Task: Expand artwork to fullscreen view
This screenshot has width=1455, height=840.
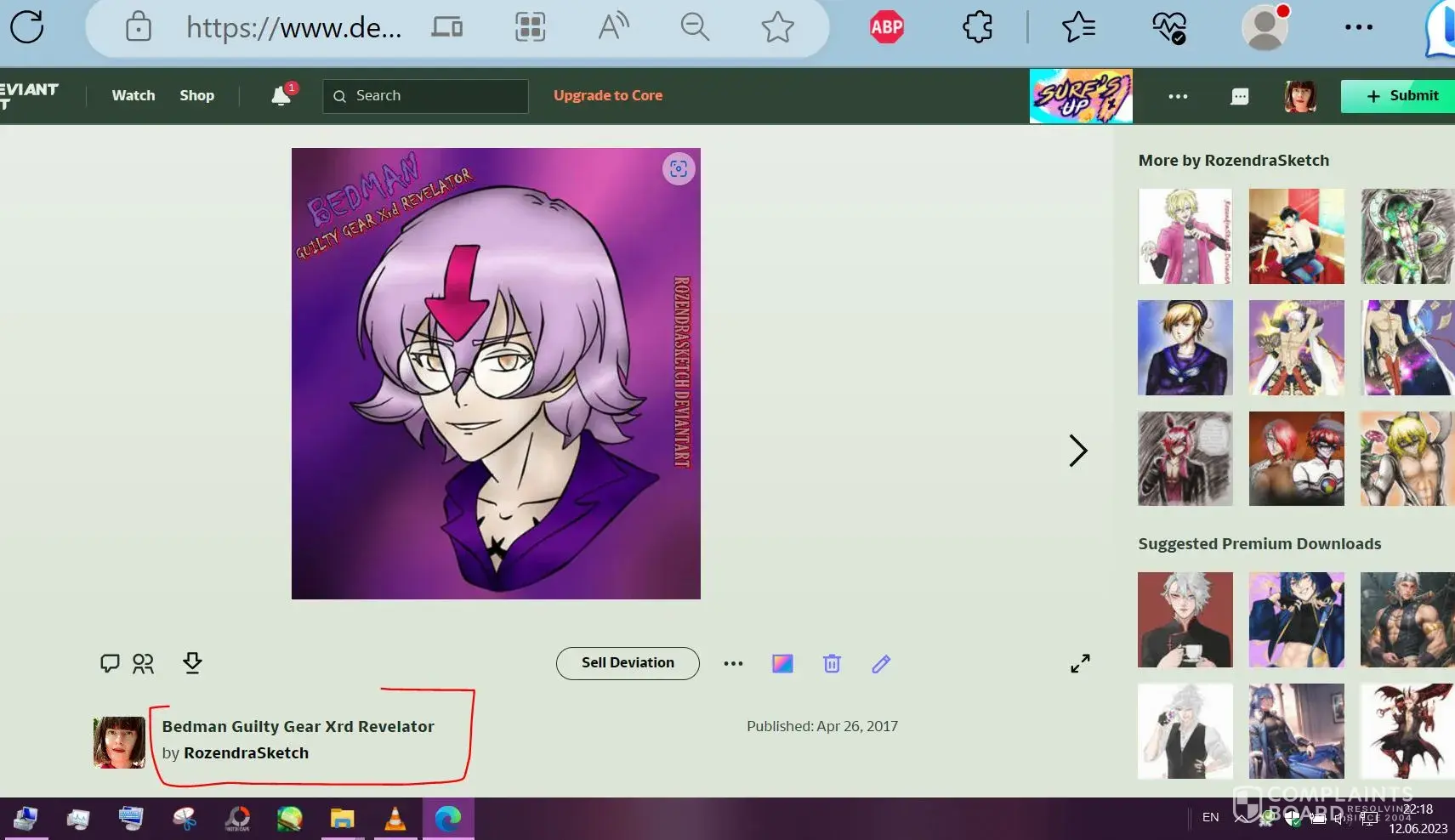Action: [x=1080, y=664]
